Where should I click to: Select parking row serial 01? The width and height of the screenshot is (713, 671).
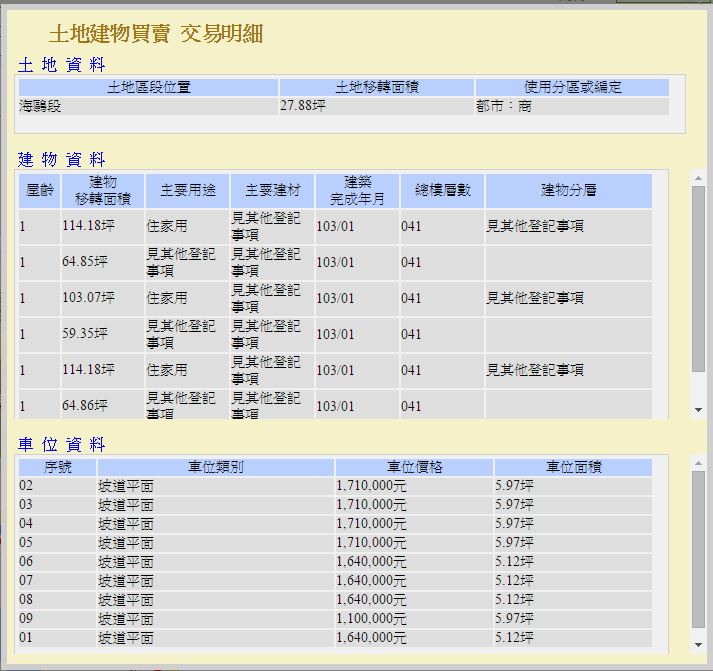pyautogui.click(x=336, y=638)
